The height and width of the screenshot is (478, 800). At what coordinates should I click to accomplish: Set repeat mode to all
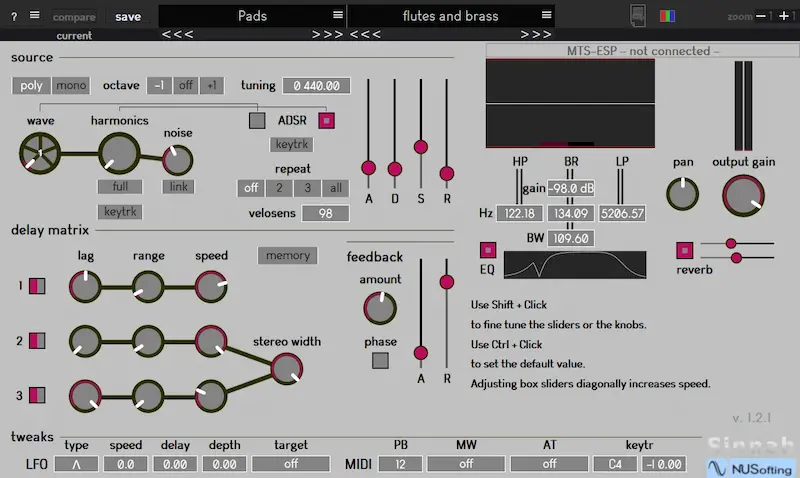336,188
